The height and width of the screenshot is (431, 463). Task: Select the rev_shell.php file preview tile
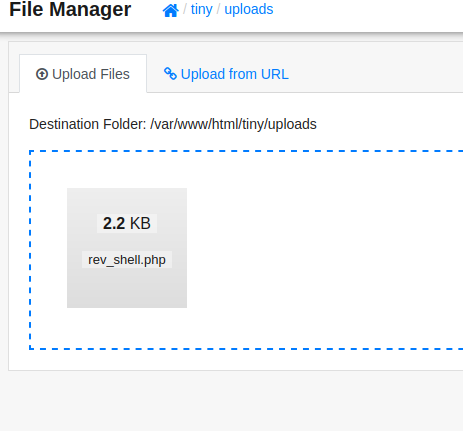(127, 248)
